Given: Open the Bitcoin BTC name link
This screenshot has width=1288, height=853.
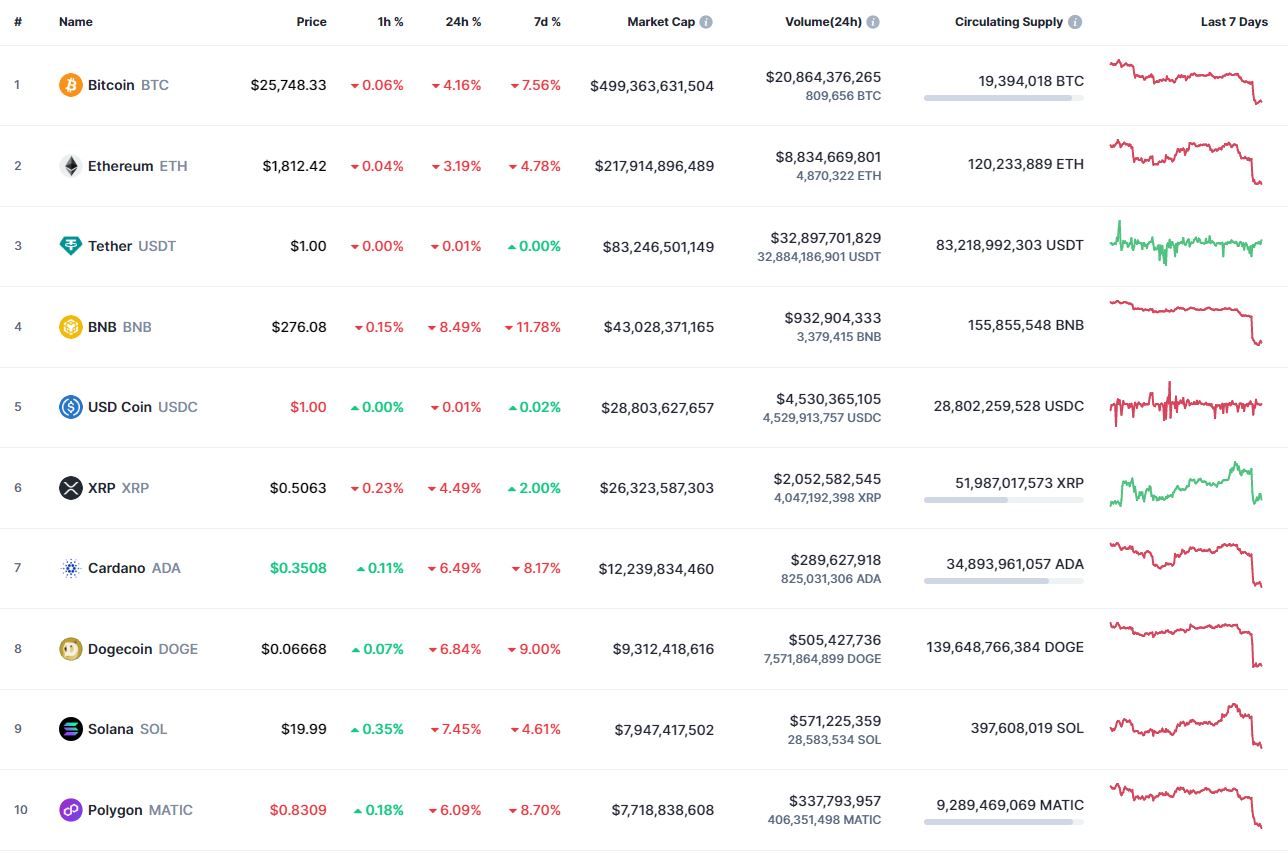Looking at the screenshot, I should (x=128, y=85).
